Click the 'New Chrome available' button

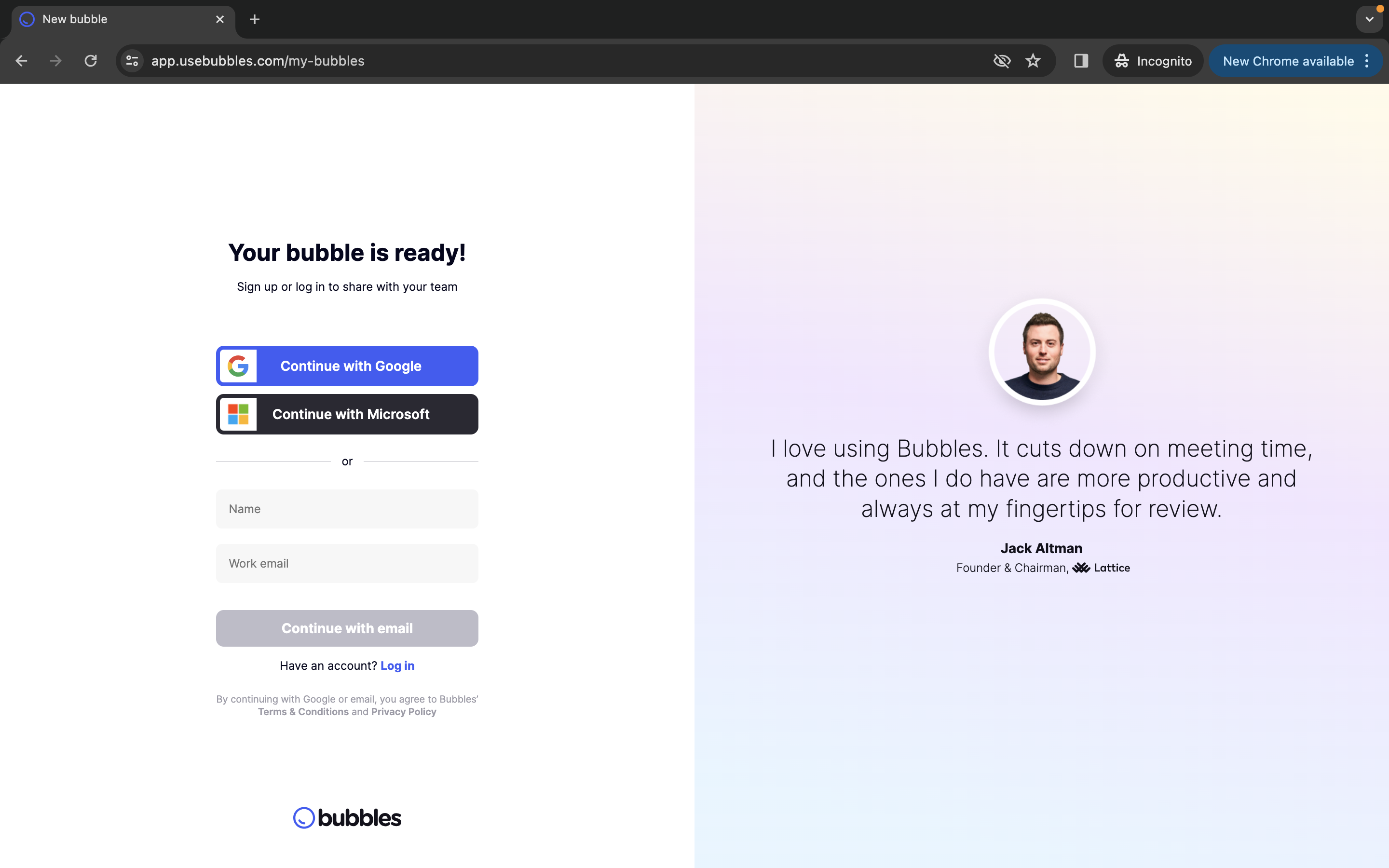[x=1288, y=61]
